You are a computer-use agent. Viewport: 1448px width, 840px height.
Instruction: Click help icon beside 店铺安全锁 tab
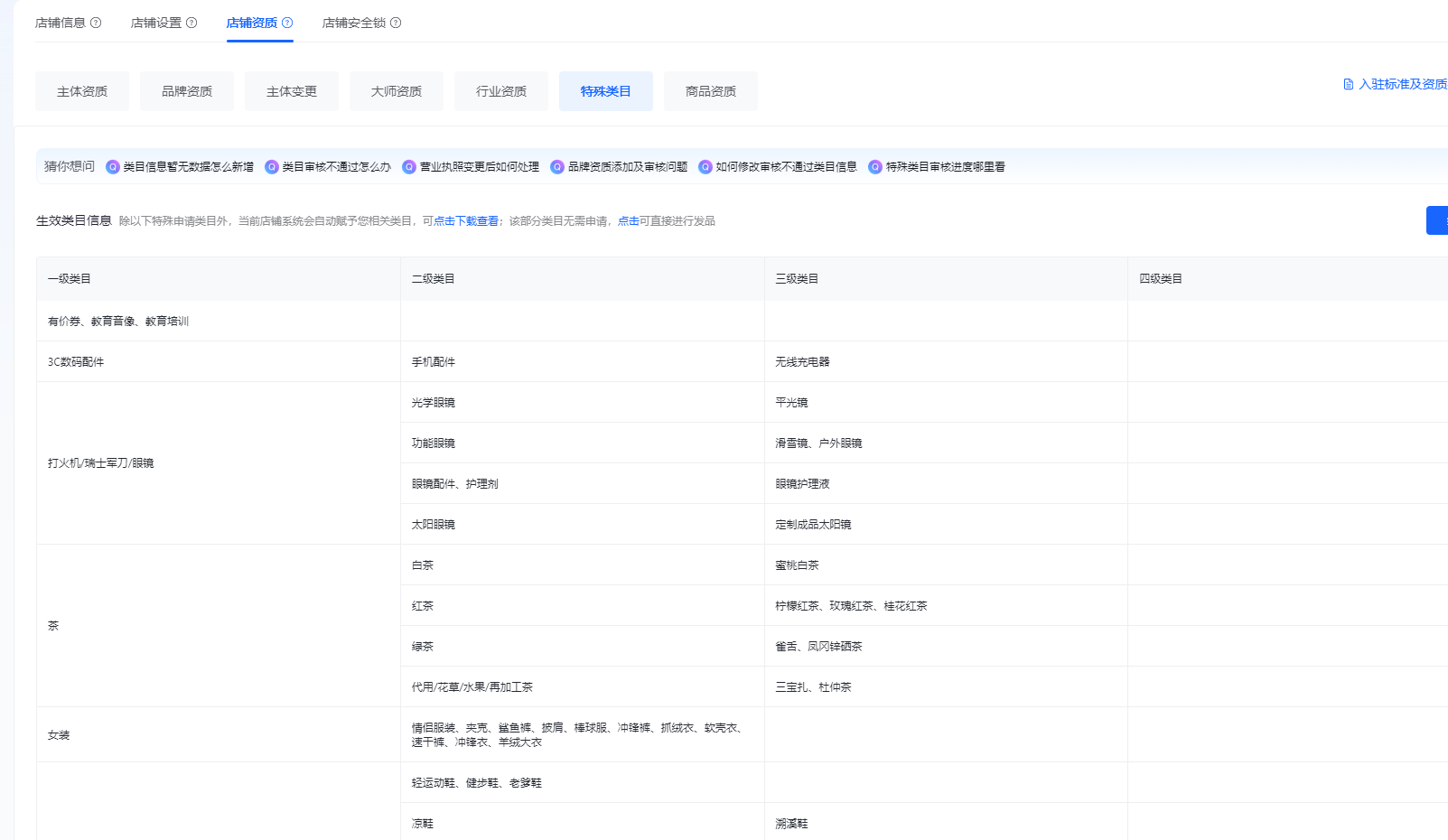point(396,23)
